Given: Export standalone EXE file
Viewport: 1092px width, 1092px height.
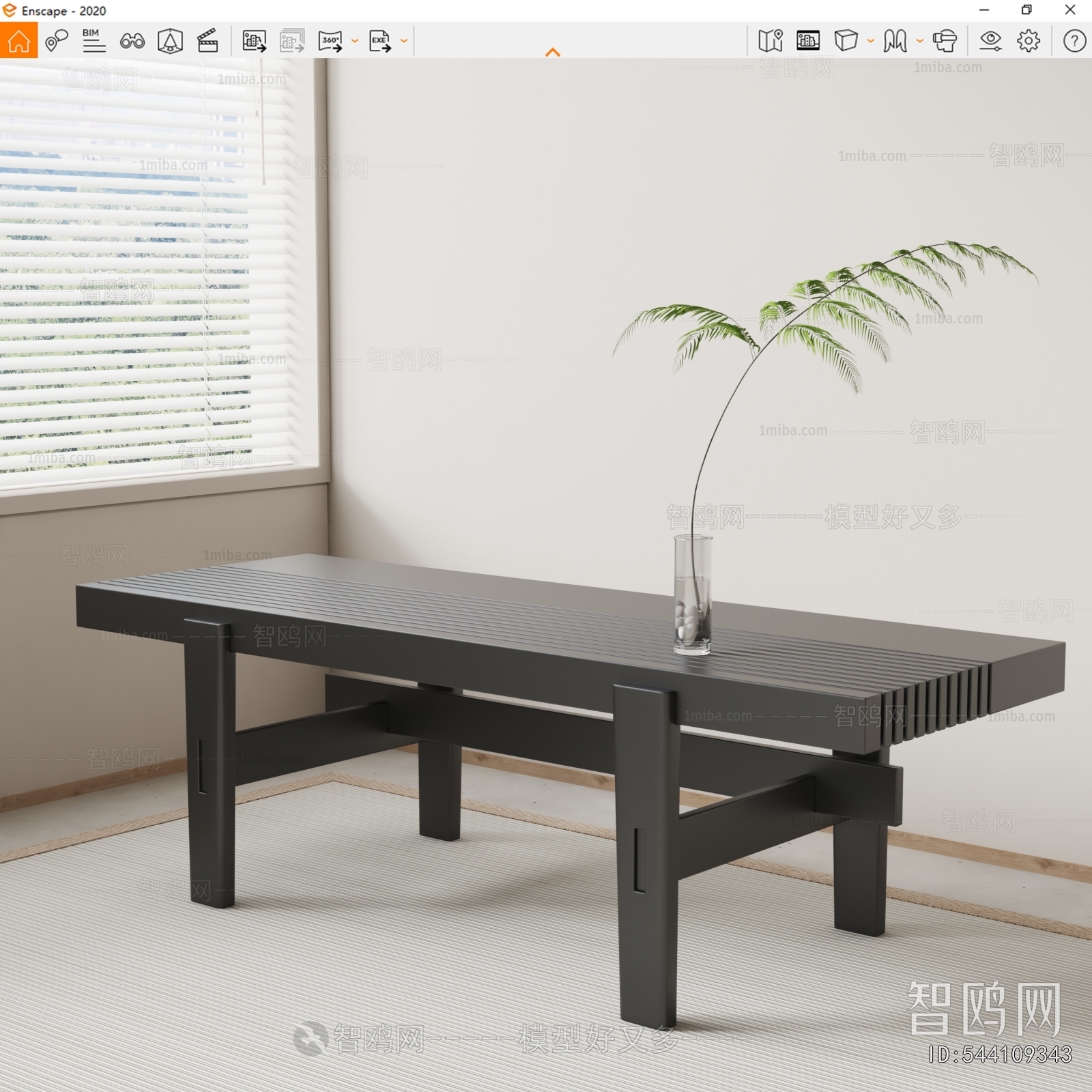Looking at the screenshot, I should pyautogui.click(x=380, y=41).
